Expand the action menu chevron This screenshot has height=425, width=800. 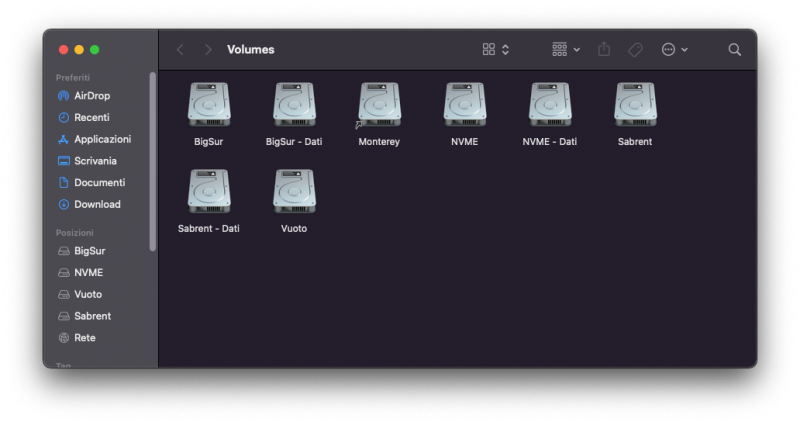tap(684, 49)
